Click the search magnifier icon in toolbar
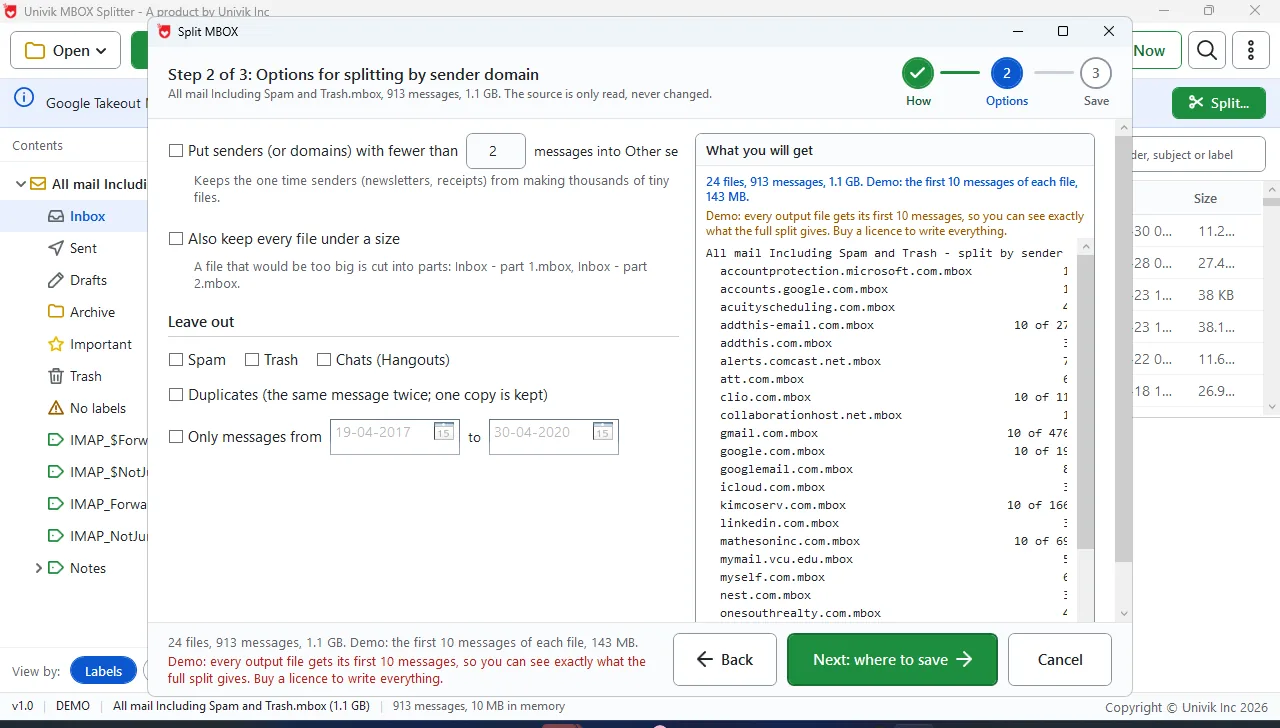 pos(1207,50)
